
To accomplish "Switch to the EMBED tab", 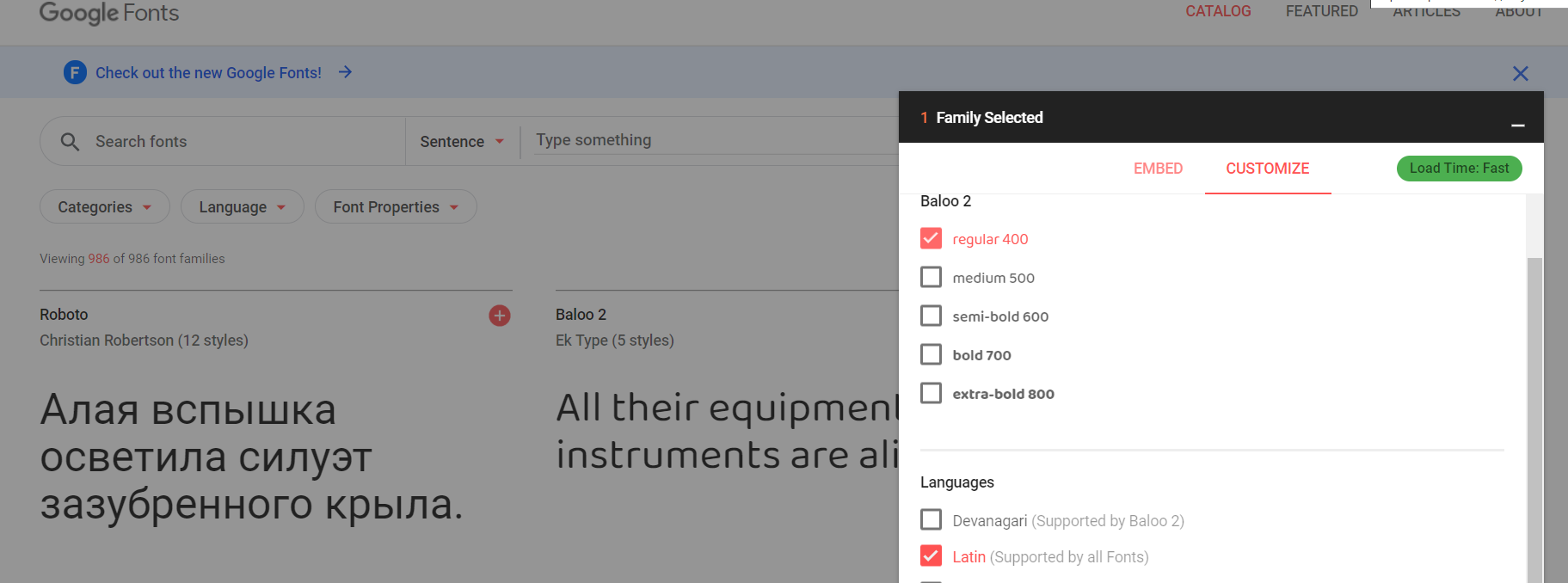I will (x=1158, y=169).
